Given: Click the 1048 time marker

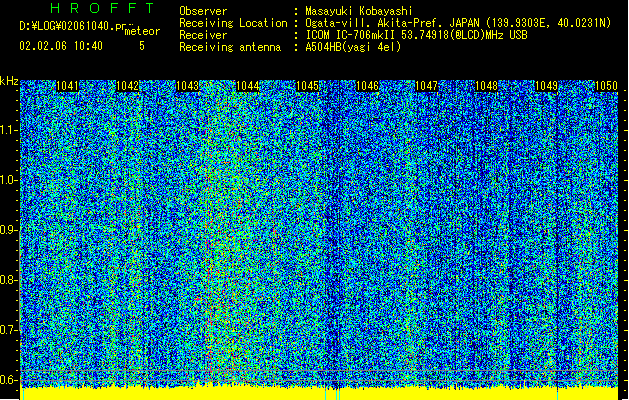Looking at the screenshot, I should click(x=487, y=86).
